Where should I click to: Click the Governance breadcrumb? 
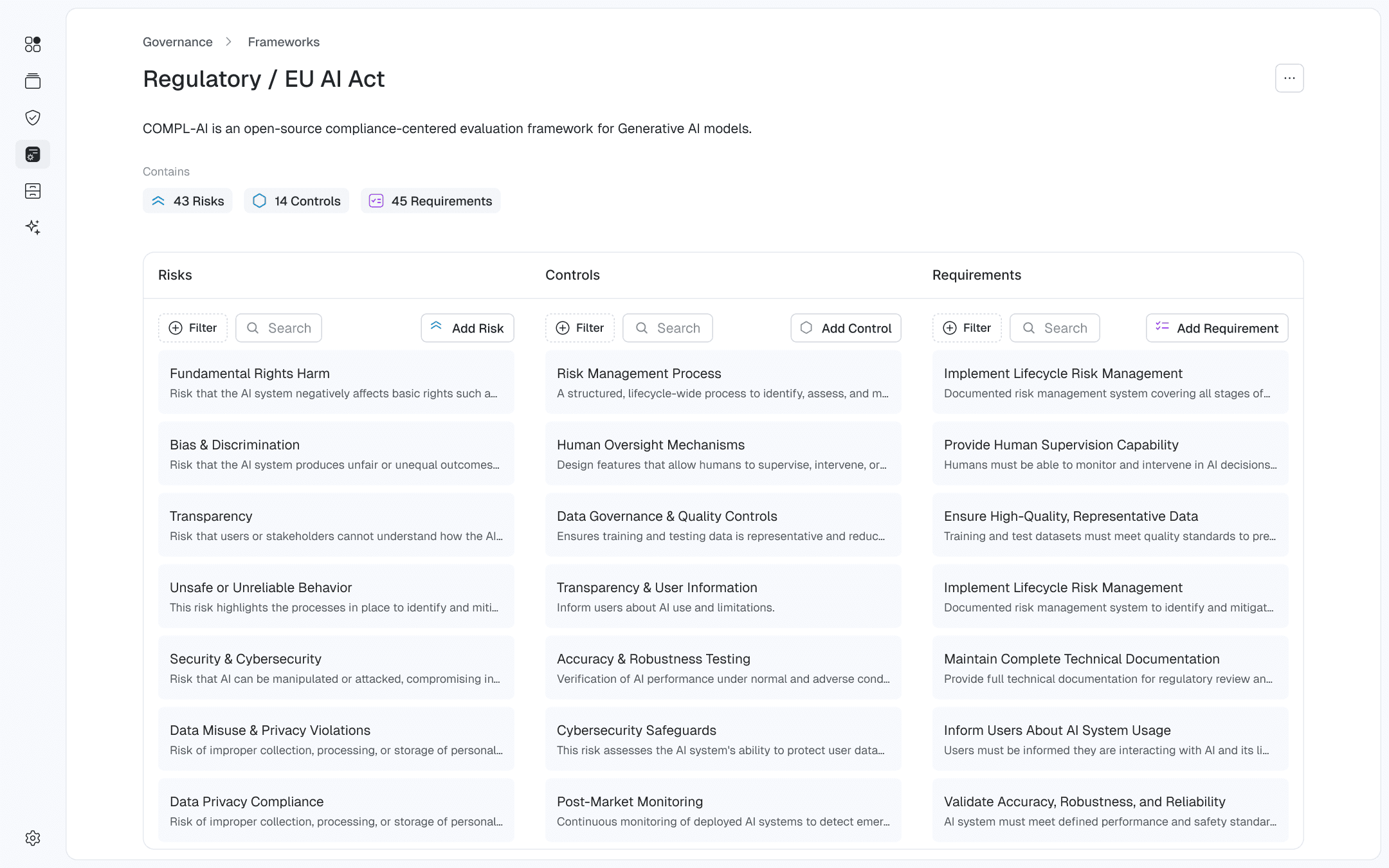click(x=177, y=42)
